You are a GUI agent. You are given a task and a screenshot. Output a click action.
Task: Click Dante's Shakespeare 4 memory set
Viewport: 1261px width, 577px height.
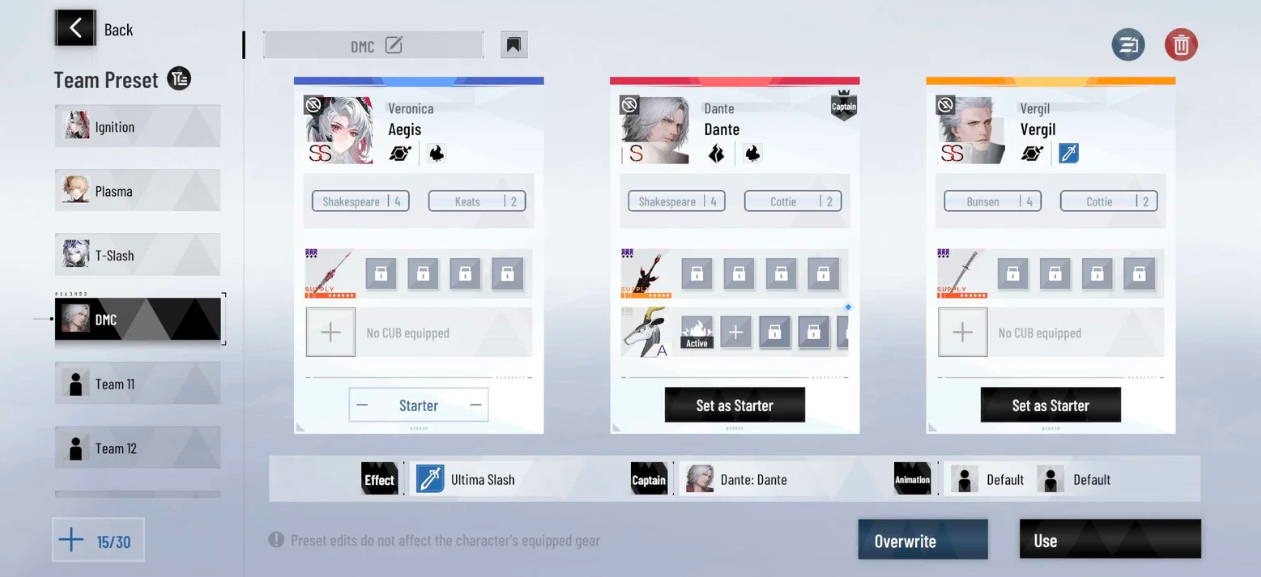pyautogui.click(x=677, y=201)
